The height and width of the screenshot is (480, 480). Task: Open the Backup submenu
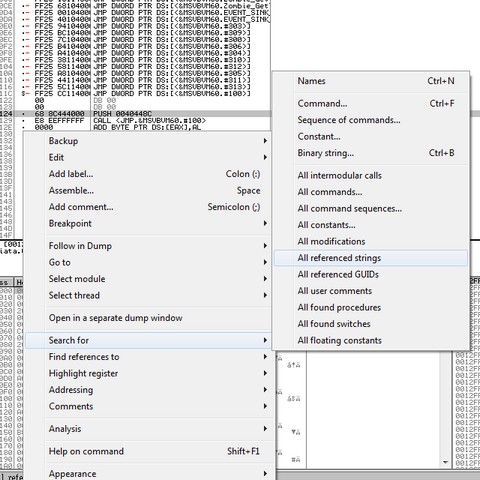point(149,141)
